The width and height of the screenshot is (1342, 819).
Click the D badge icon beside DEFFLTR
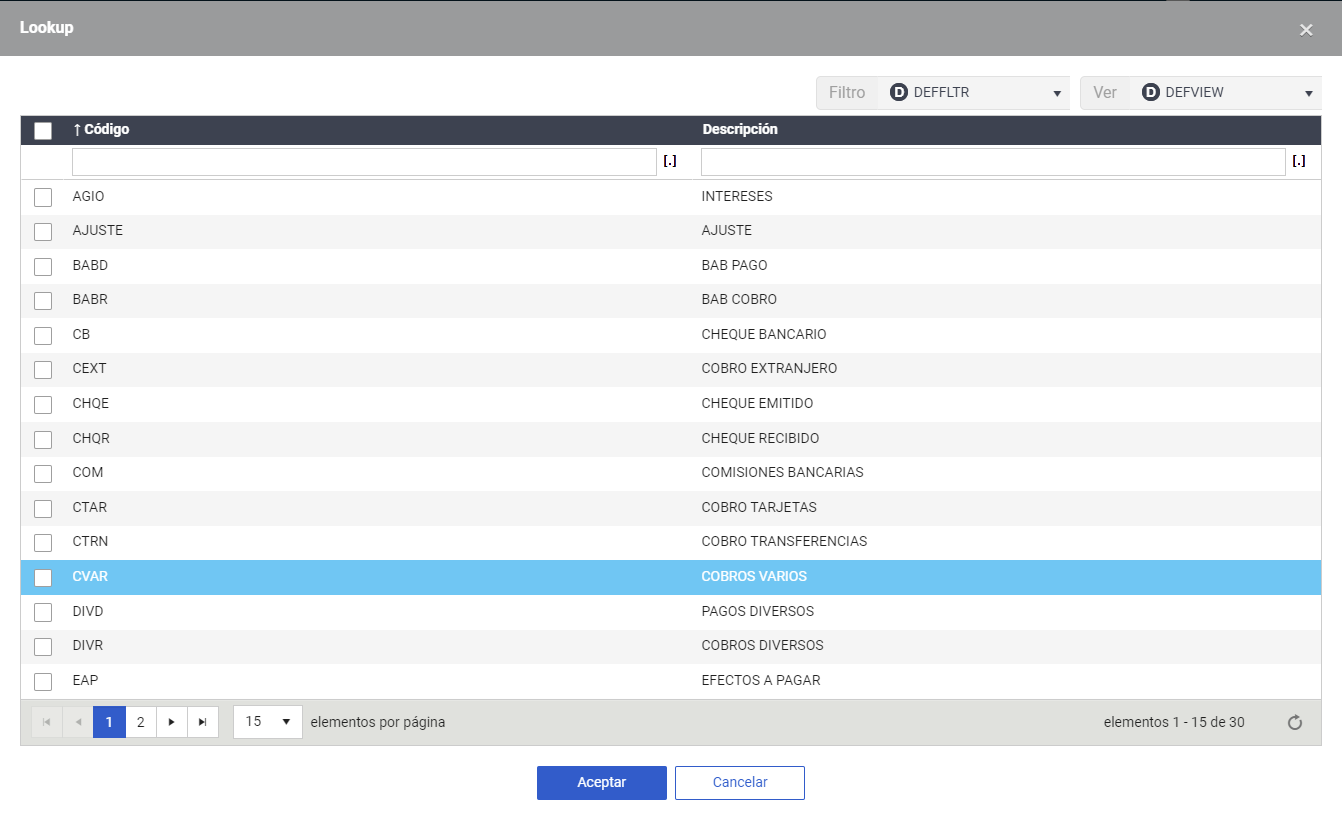pos(898,92)
